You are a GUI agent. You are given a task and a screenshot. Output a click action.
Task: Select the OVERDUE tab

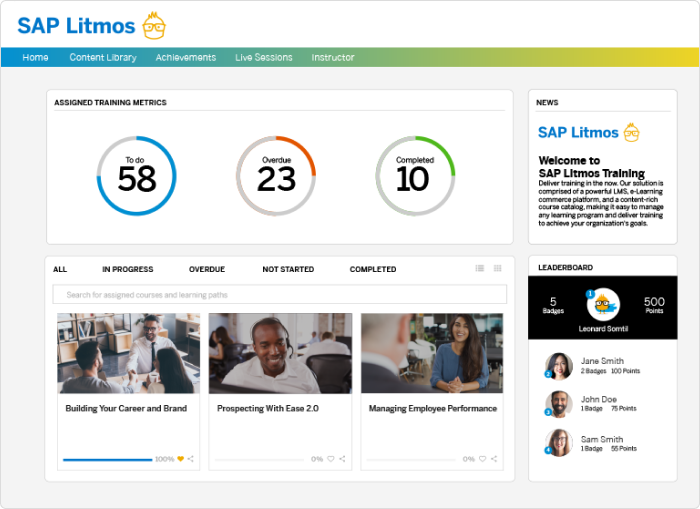tap(207, 269)
